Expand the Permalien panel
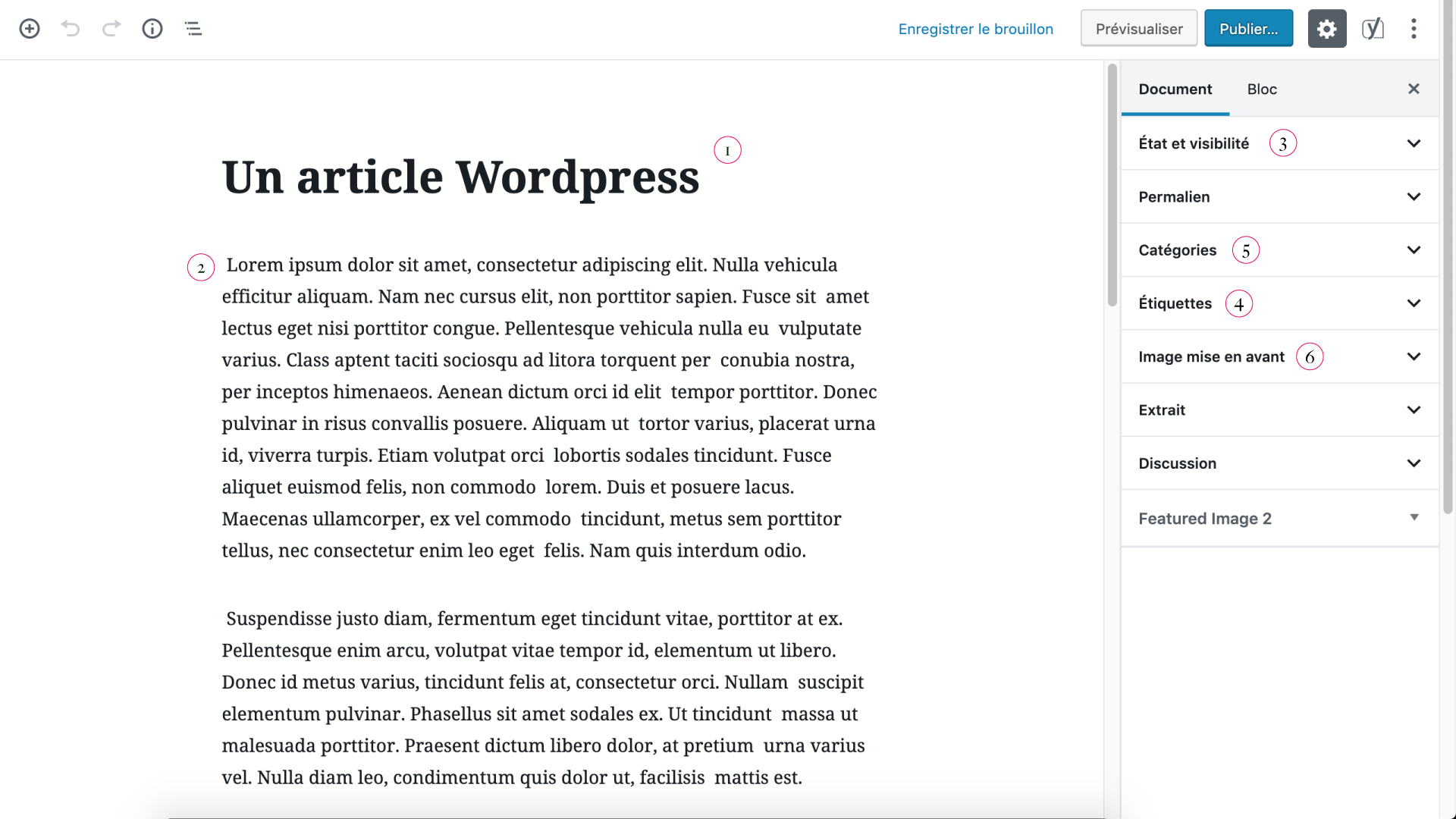Image resolution: width=1456 pixels, height=819 pixels. pos(1279,196)
